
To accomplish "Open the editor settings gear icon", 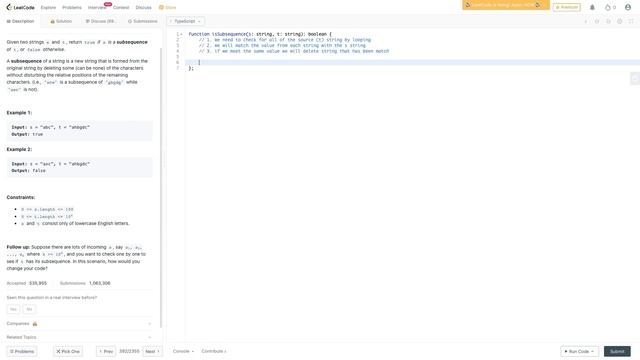I will coord(620,21).
